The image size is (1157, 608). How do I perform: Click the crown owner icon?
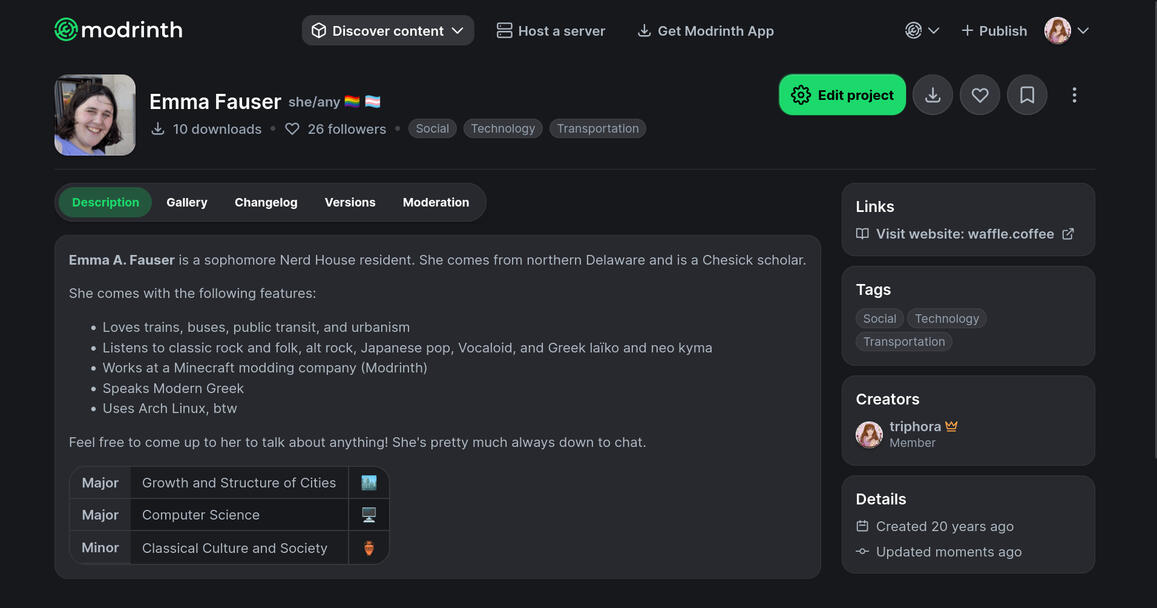pos(951,426)
